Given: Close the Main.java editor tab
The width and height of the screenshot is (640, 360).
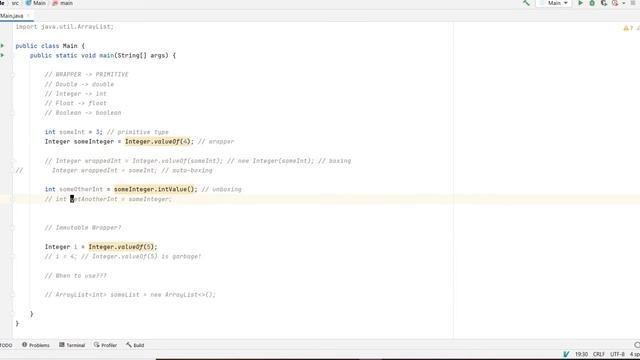Looking at the screenshot, I should click(28, 16).
